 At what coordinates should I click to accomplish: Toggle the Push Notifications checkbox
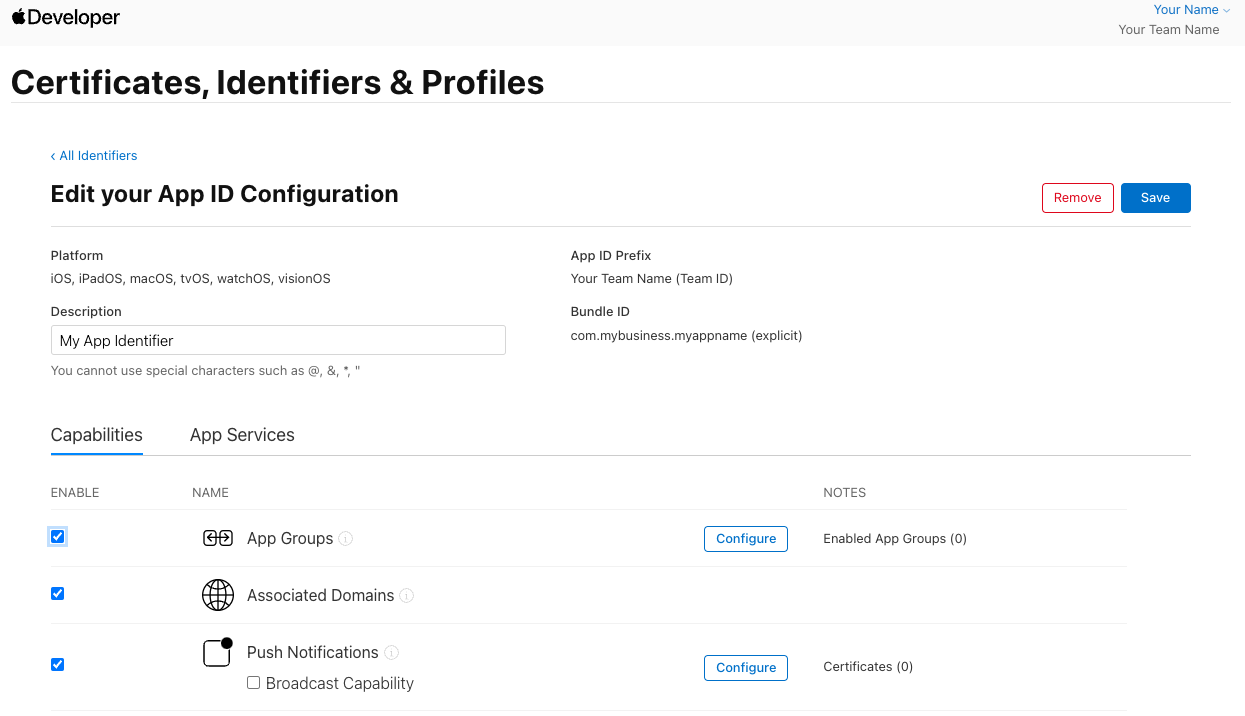(x=58, y=664)
